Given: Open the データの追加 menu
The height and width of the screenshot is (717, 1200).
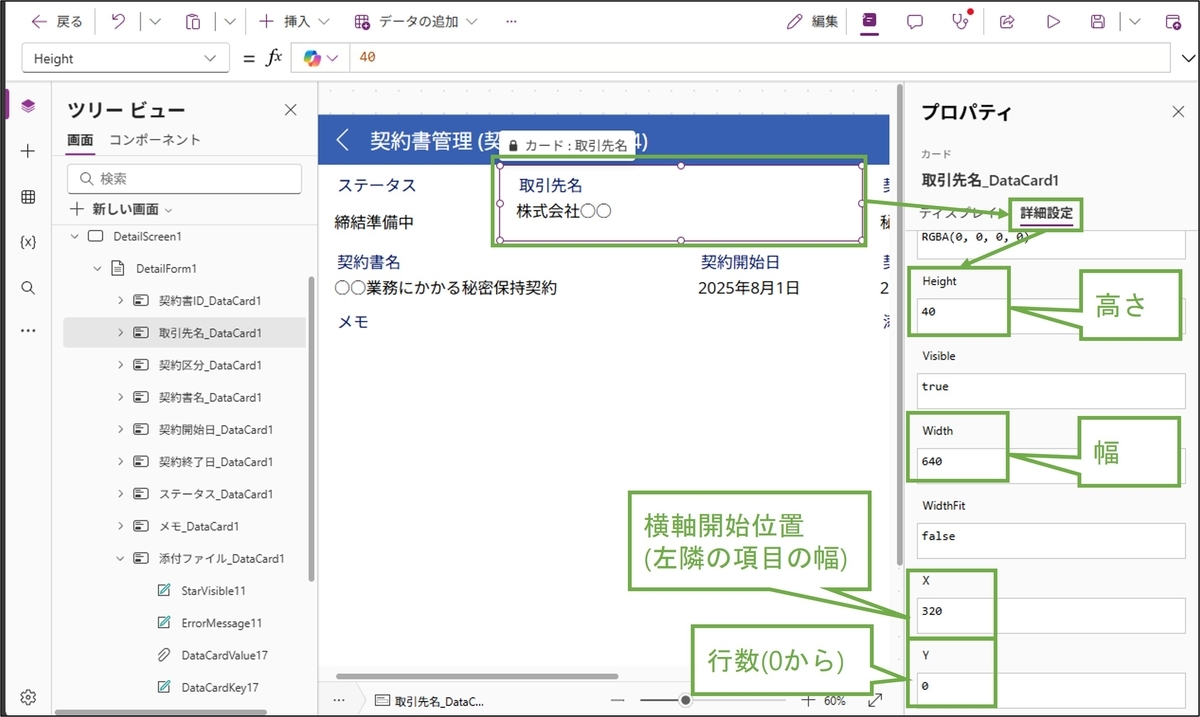Looking at the screenshot, I should click(415, 21).
